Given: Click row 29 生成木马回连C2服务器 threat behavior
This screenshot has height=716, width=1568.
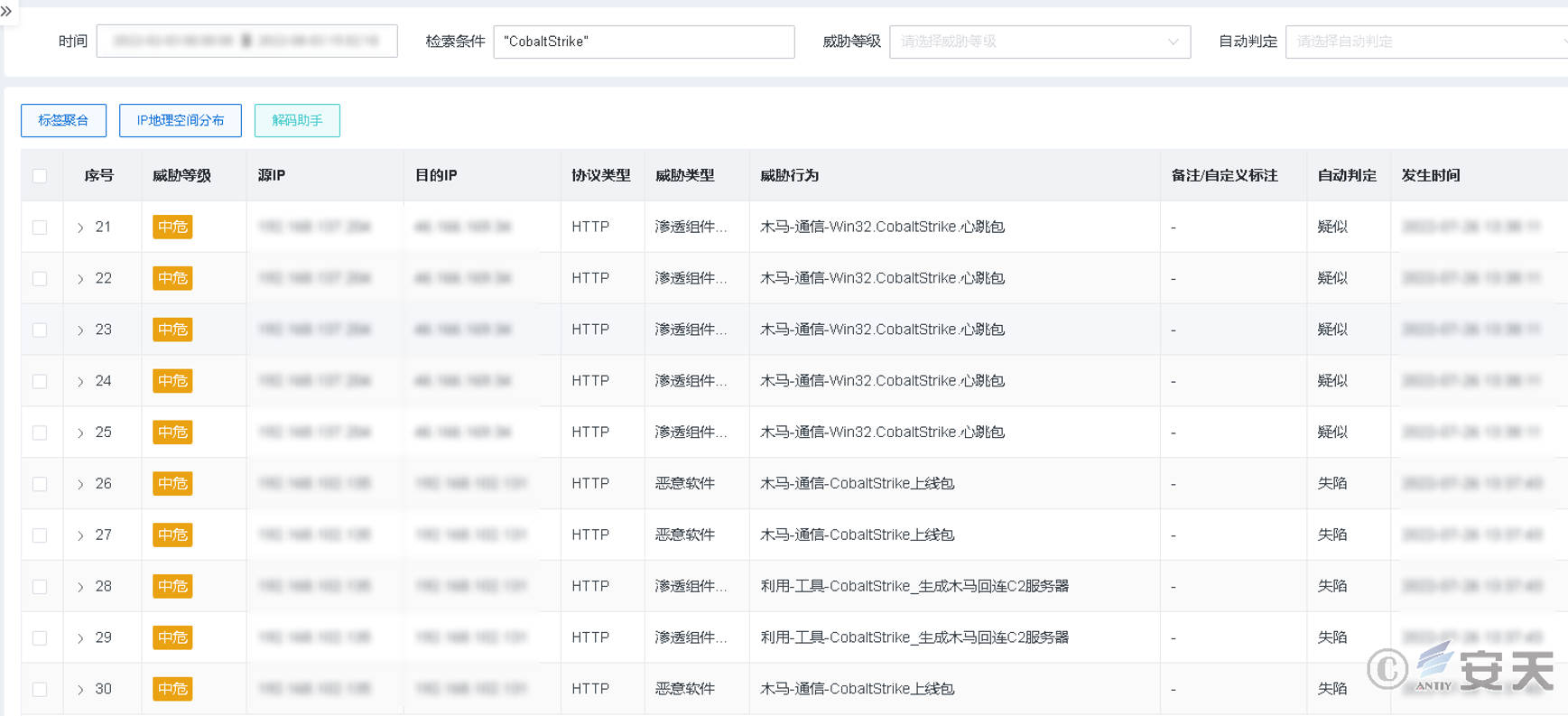Looking at the screenshot, I should [x=914, y=638].
